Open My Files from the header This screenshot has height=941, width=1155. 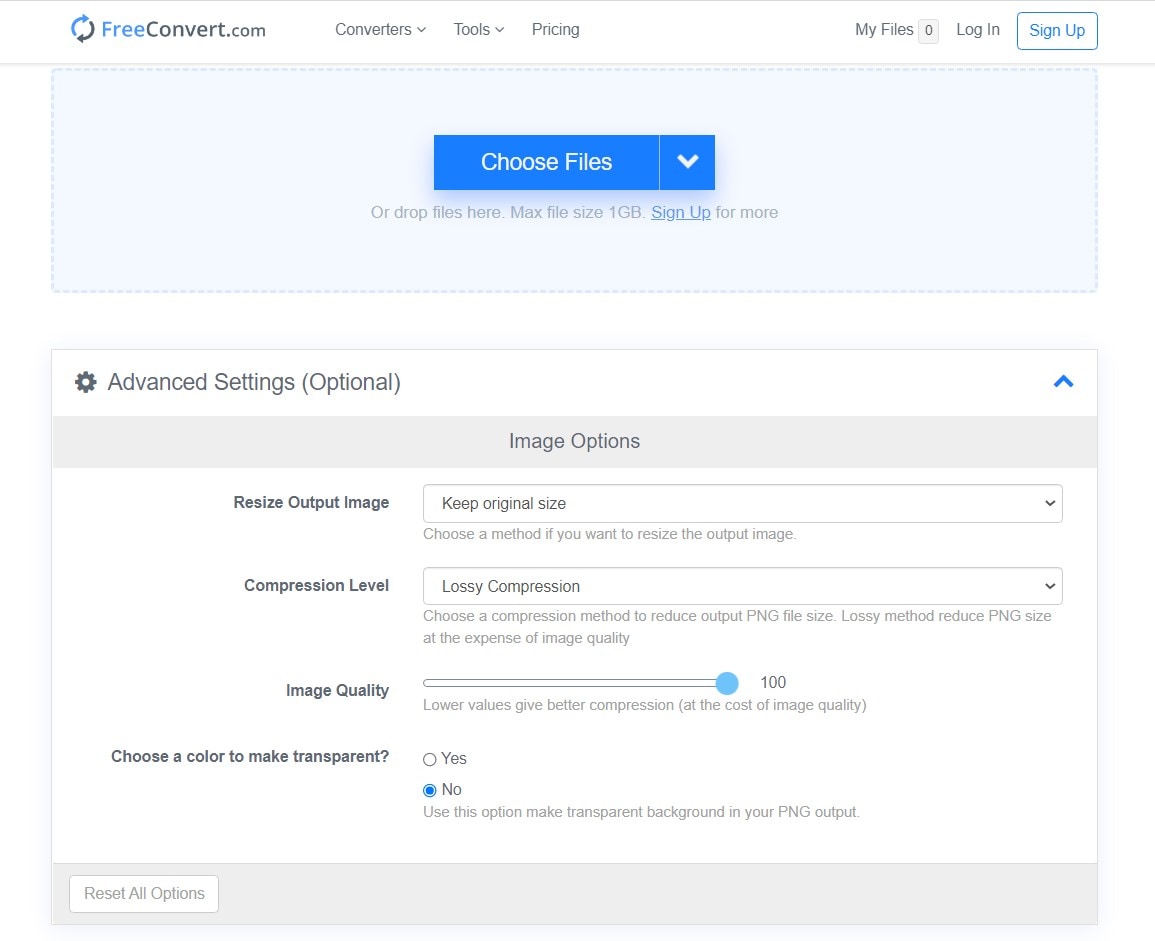(883, 30)
